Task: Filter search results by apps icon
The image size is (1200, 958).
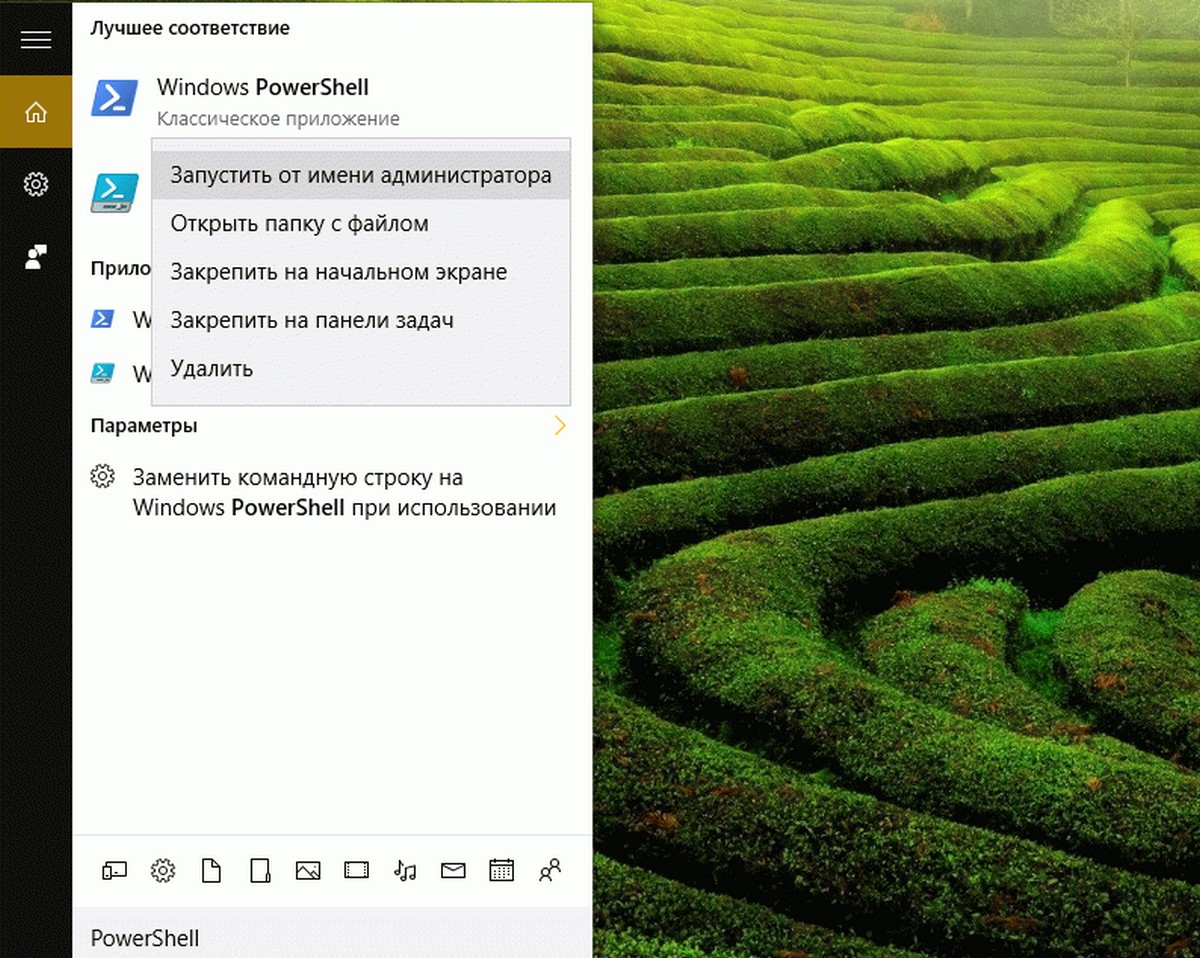Action: coord(114,871)
